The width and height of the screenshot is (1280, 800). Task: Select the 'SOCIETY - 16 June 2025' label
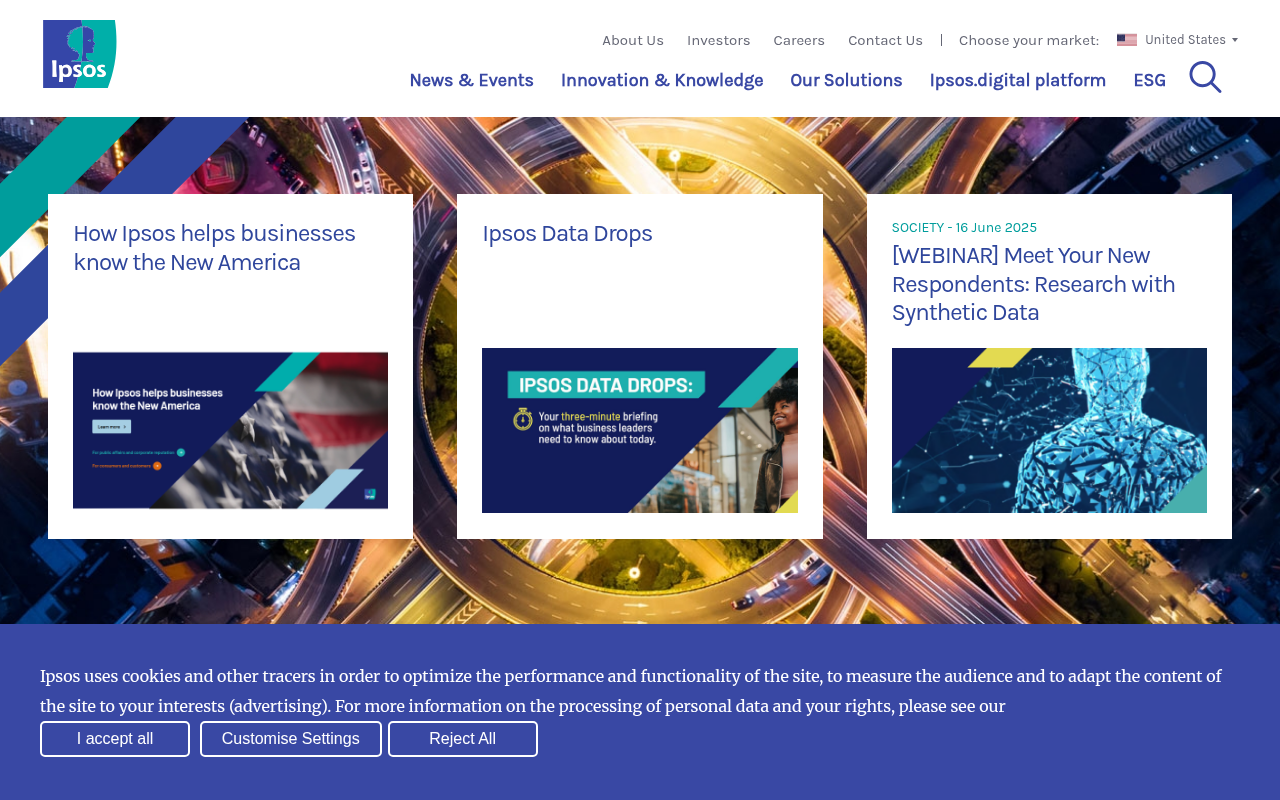964,227
